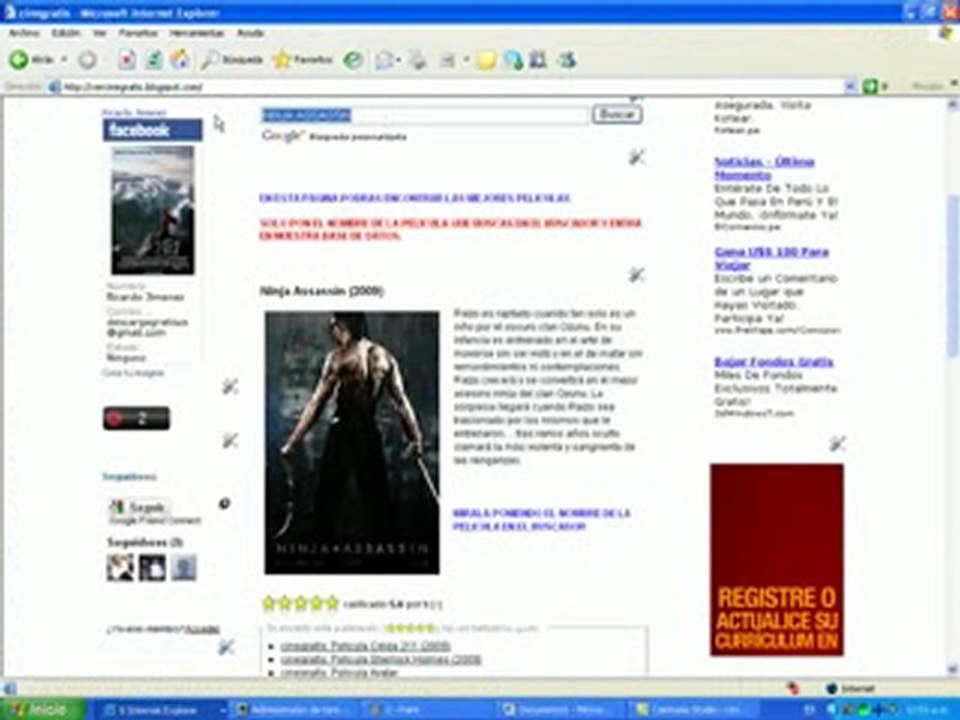Click the wrench icon above the red ad banner

[838, 443]
